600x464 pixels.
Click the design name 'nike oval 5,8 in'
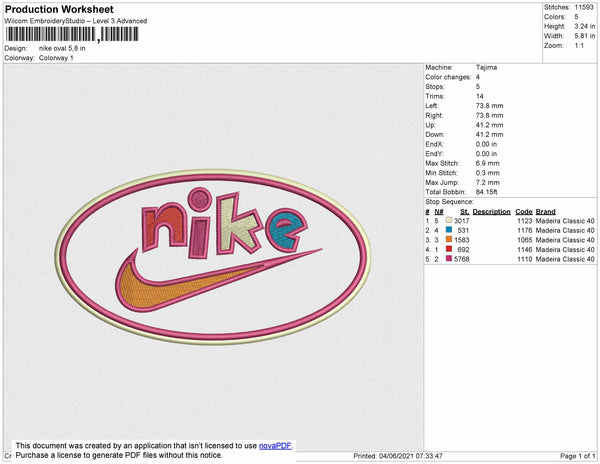point(62,49)
